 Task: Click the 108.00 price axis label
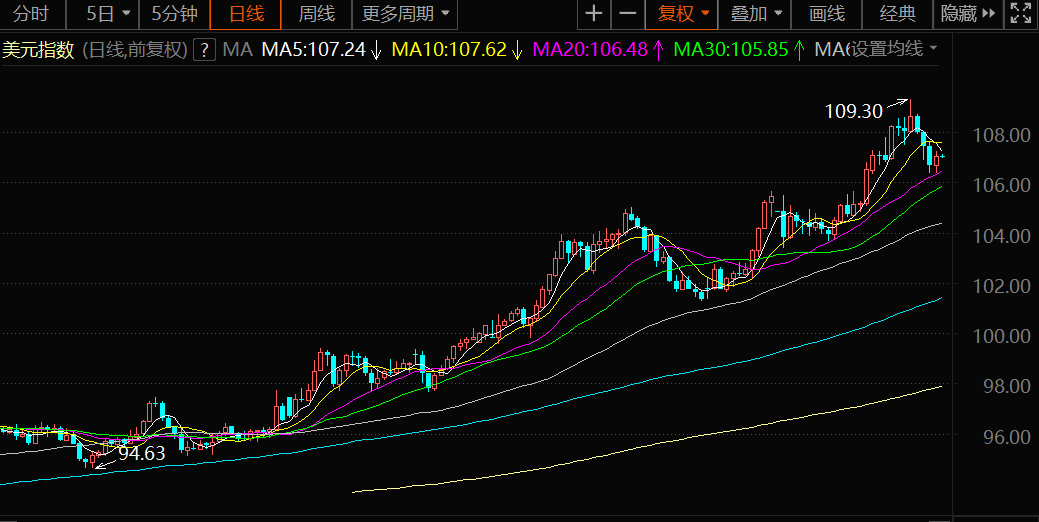[x=1001, y=135]
